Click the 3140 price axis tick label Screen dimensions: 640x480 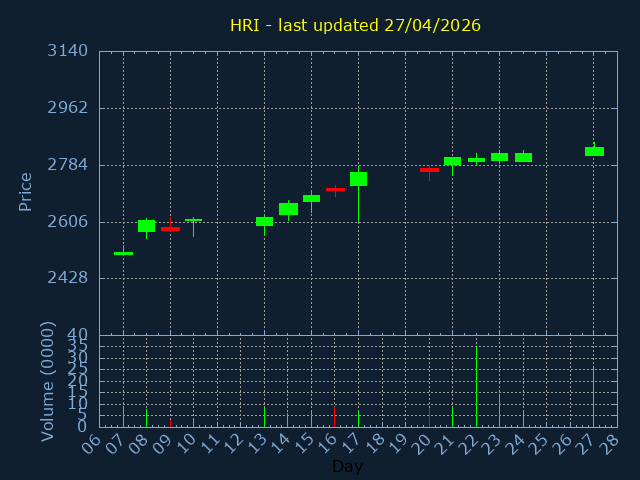67,51
